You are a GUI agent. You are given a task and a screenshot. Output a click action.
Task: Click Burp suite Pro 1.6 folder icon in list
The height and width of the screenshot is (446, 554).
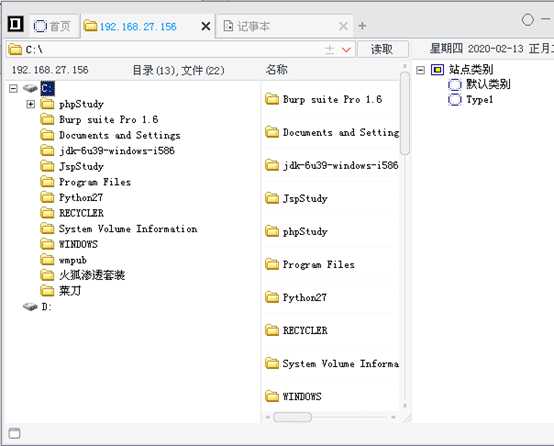[272, 99]
